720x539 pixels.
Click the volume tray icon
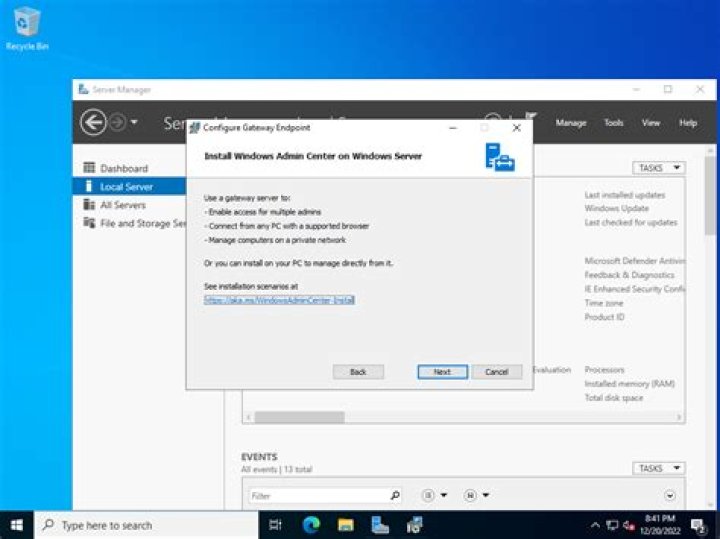pos(629,525)
